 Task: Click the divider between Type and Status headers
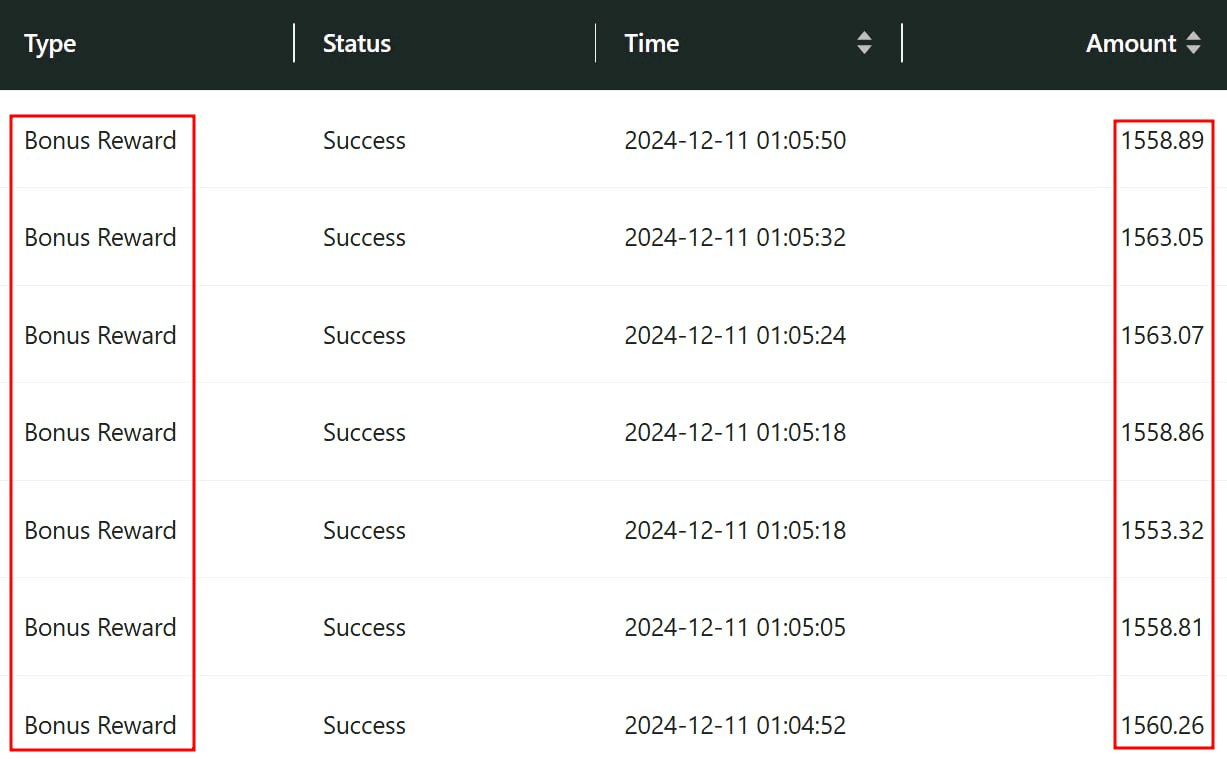click(x=294, y=43)
